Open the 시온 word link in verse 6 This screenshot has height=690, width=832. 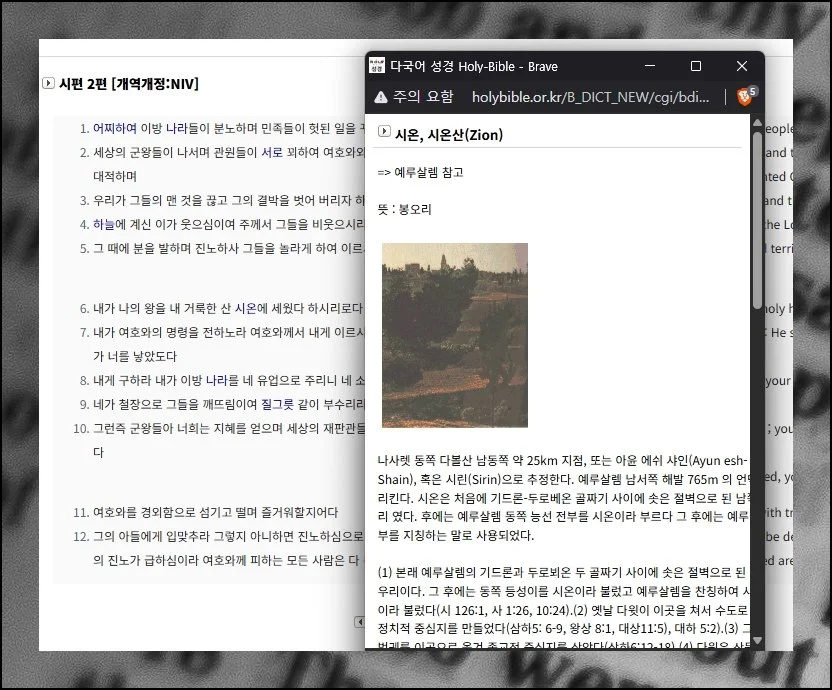coord(246,309)
